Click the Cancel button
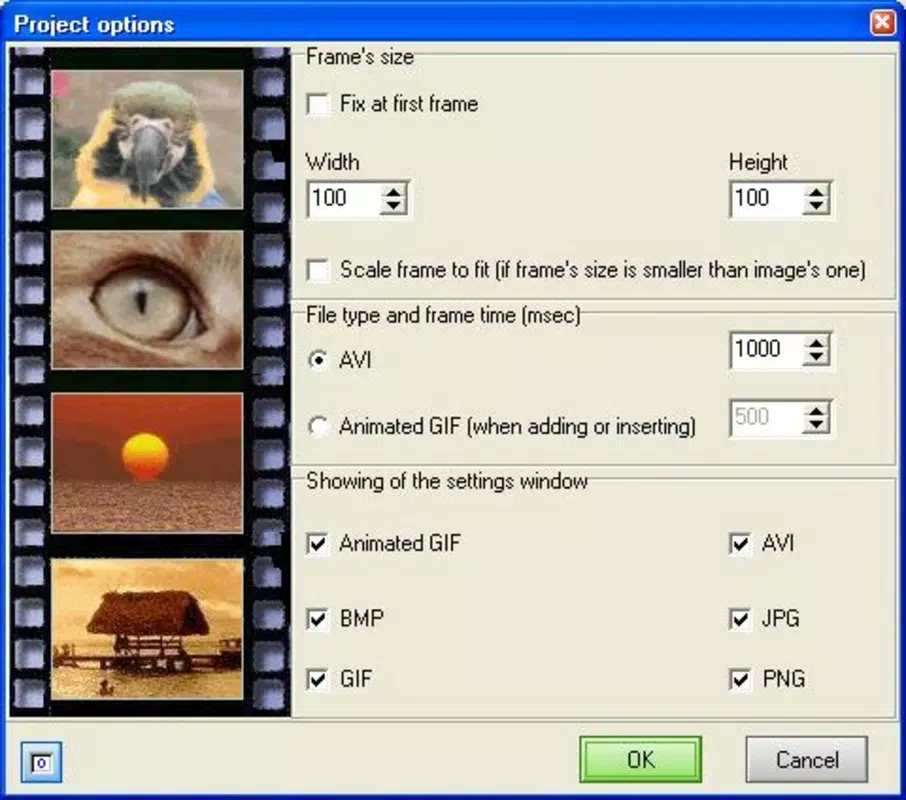 [807, 760]
